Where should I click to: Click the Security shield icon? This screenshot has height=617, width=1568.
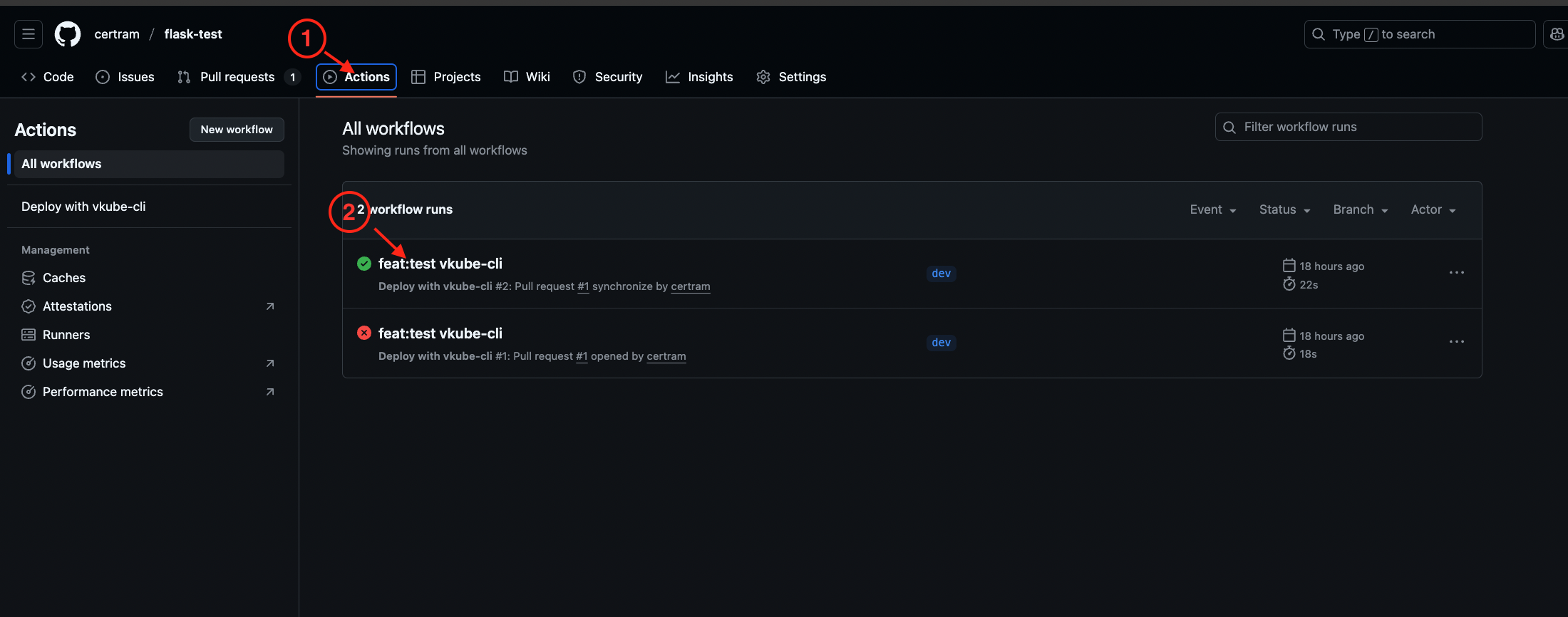click(579, 77)
